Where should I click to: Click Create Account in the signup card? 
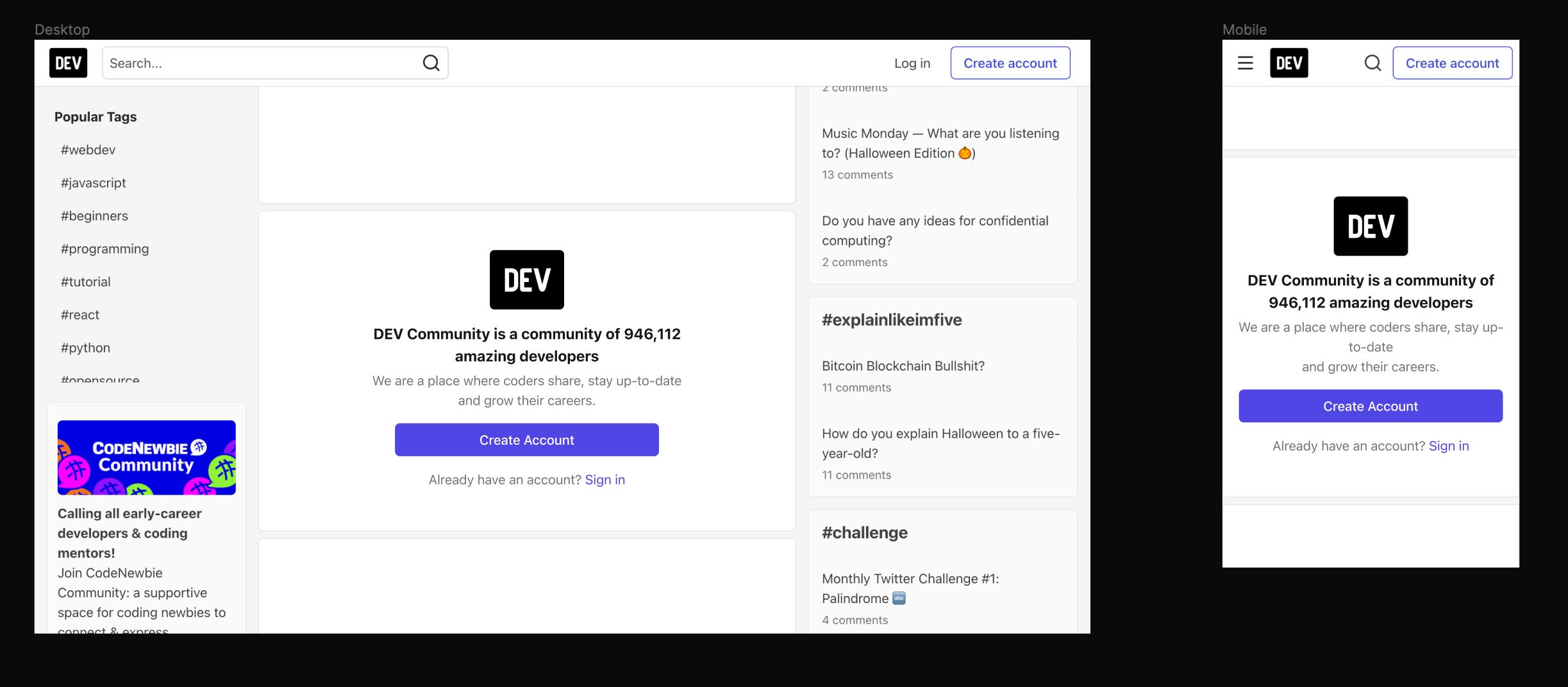point(526,440)
